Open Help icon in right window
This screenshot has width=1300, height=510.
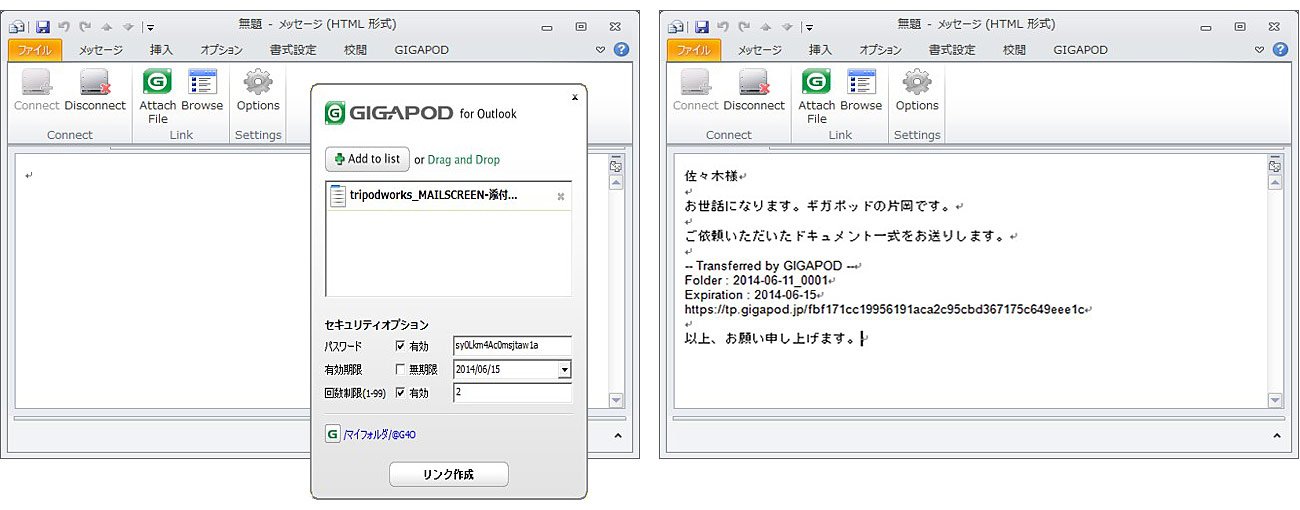tap(1280, 49)
